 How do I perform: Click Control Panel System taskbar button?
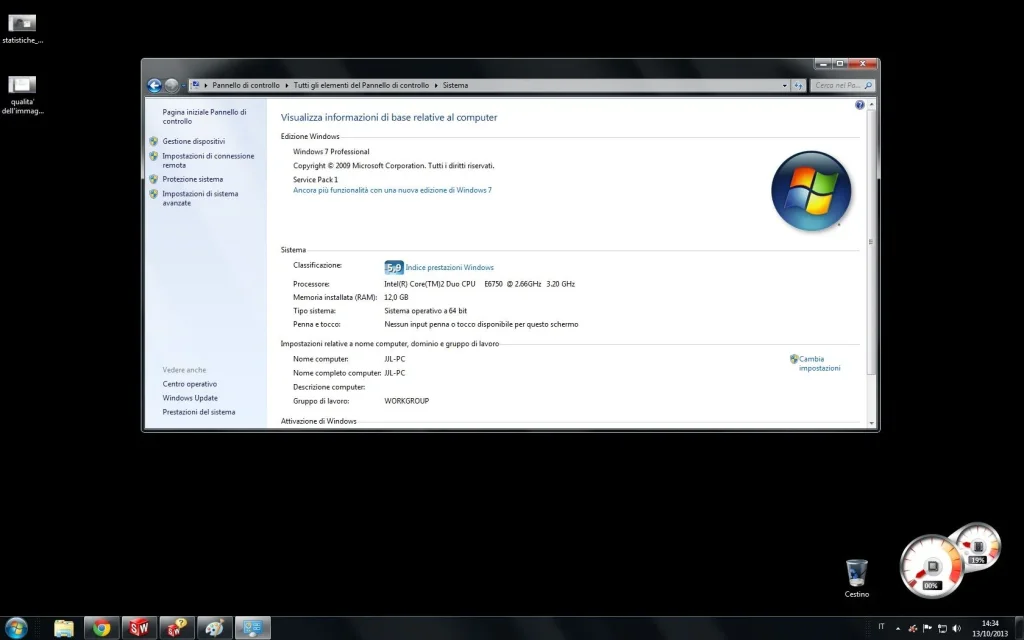(253, 628)
